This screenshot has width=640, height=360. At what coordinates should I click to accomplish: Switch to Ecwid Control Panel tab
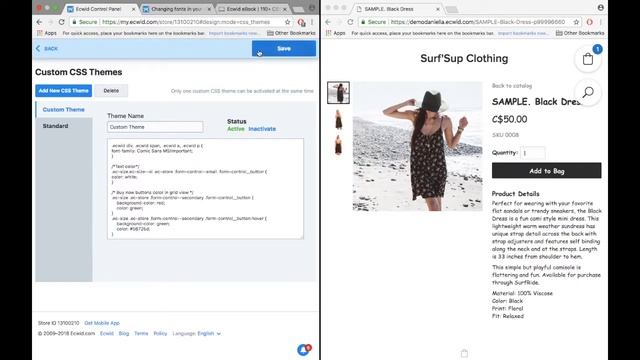pos(100,9)
